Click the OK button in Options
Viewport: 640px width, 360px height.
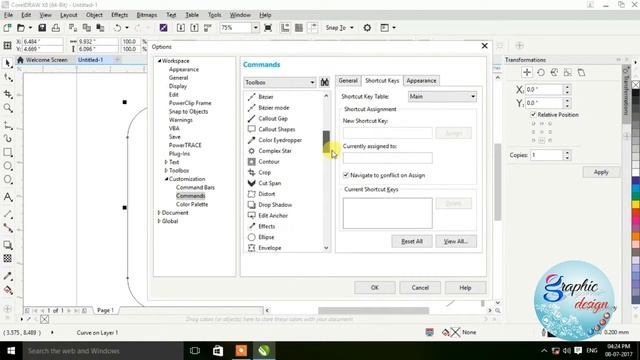coord(375,288)
